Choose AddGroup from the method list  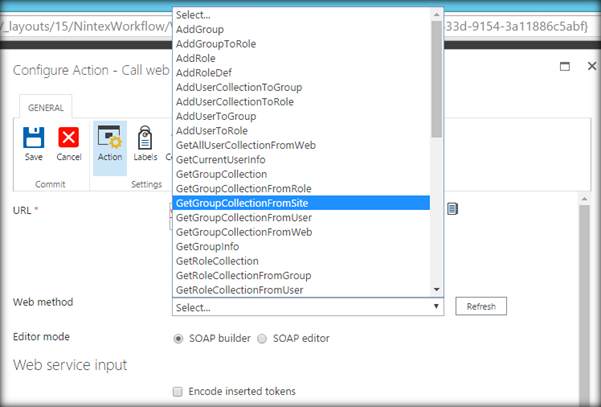[x=301, y=30]
